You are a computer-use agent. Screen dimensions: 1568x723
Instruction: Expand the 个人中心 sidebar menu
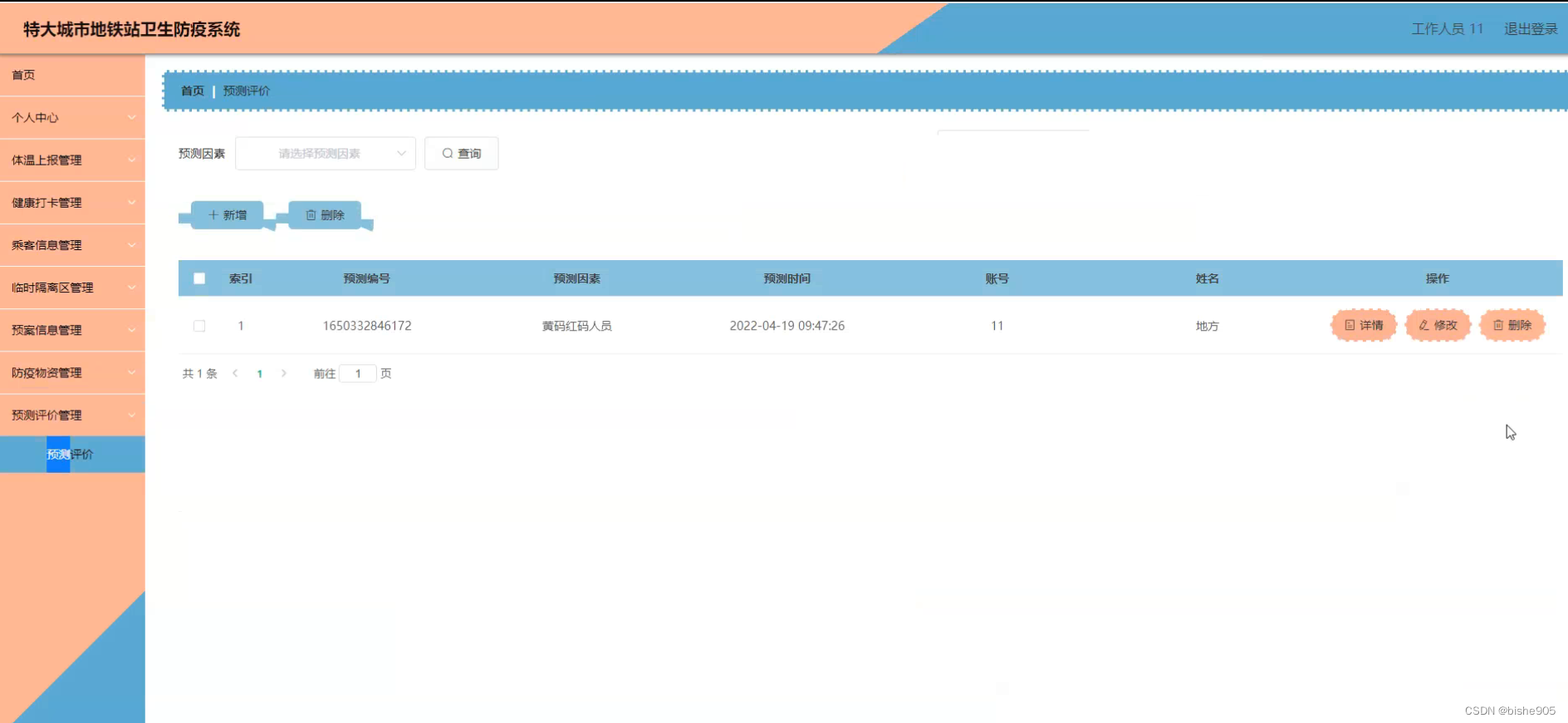coord(72,118)
